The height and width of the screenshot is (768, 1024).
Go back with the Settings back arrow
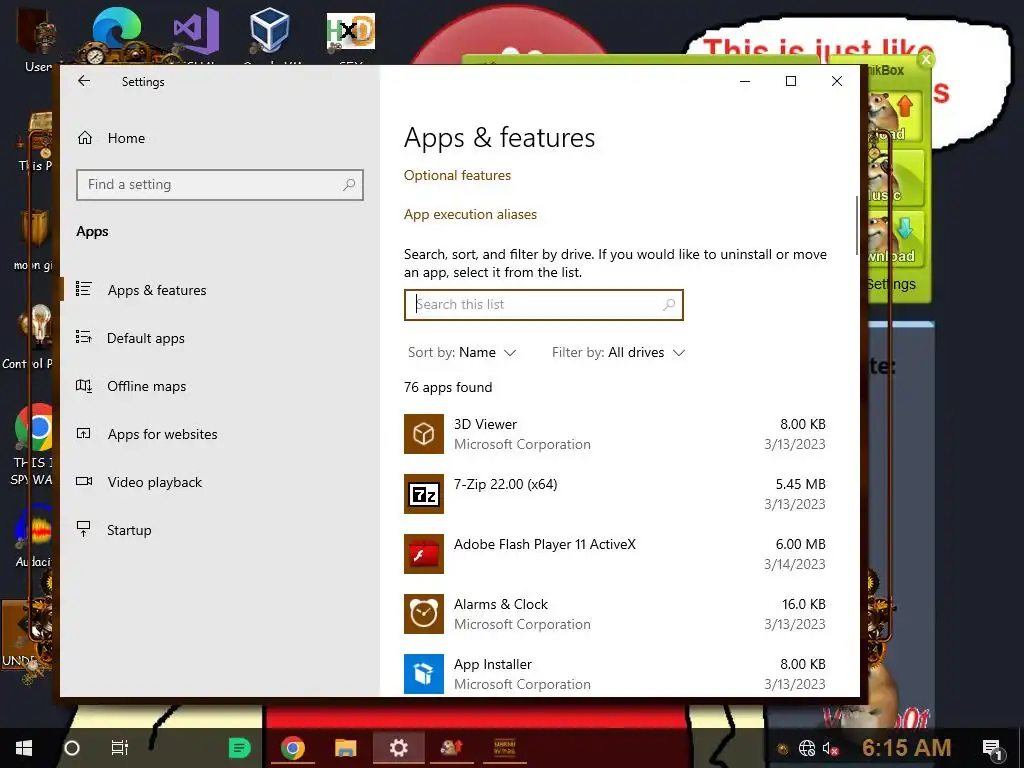84,81
